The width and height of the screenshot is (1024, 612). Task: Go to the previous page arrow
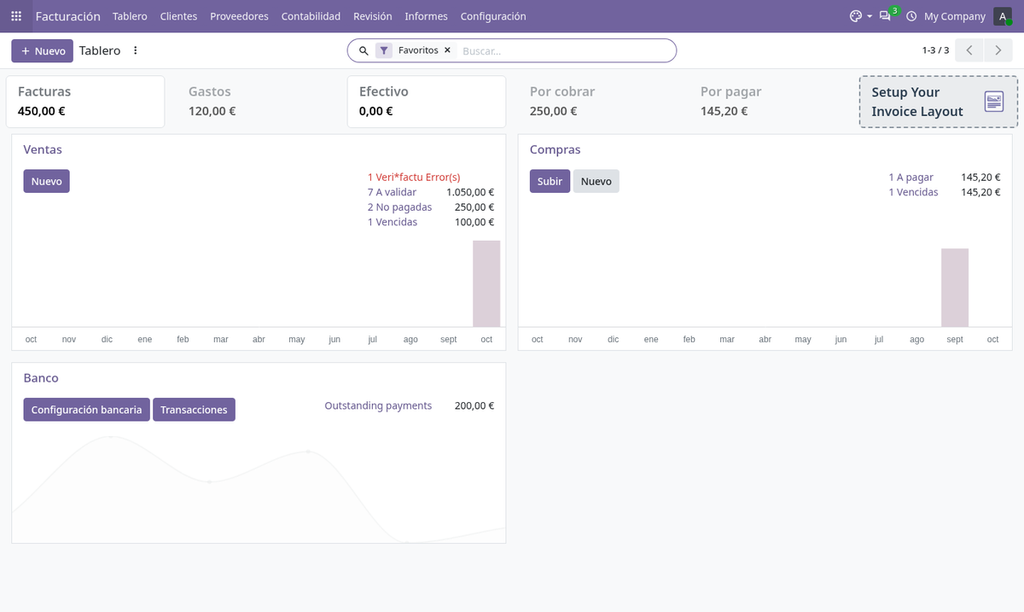969,50
